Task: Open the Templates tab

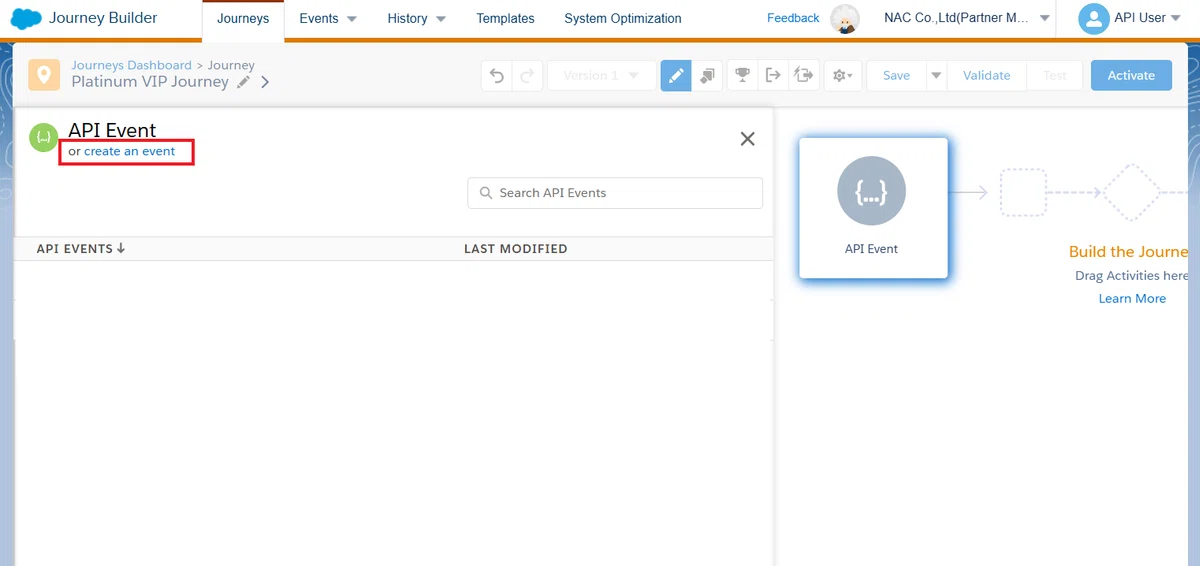Action: (505, 18)
